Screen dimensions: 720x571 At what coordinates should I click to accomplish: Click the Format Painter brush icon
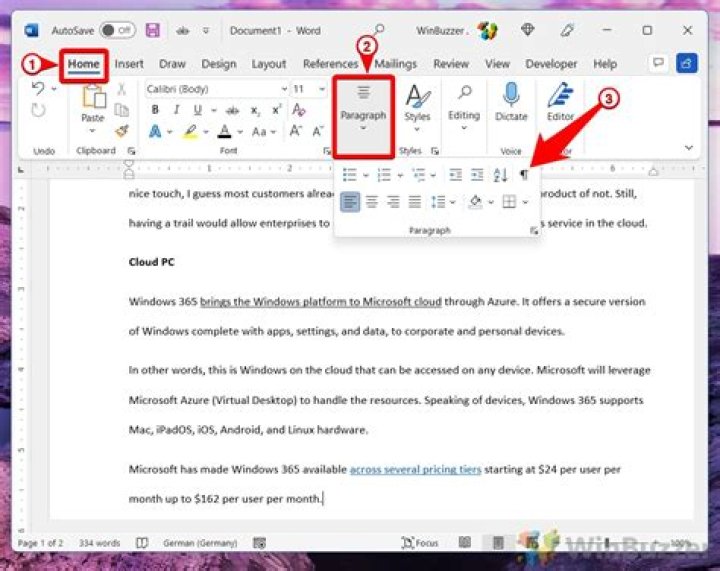point(122,131)
